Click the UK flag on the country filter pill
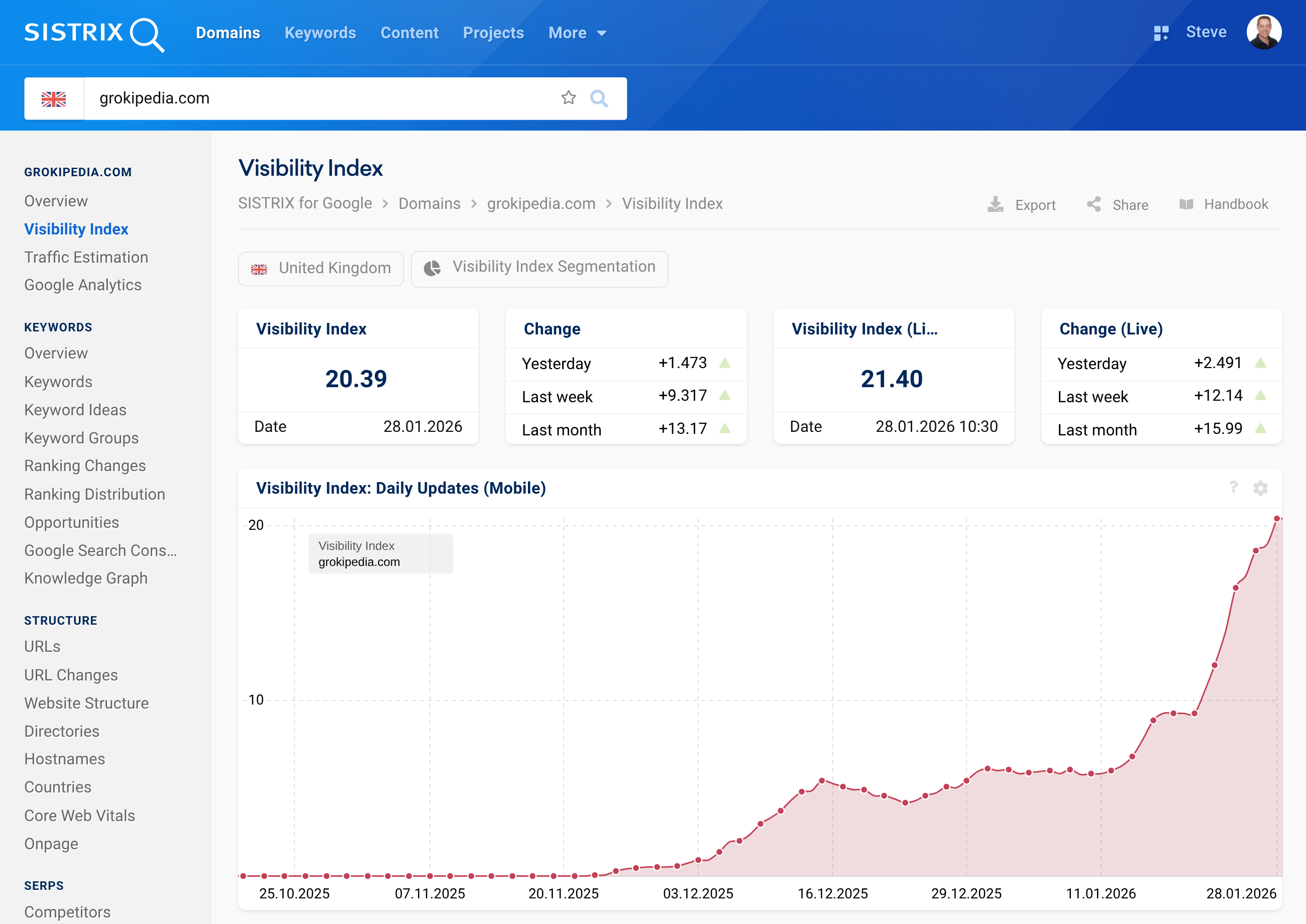The width and height of the screenshot is (1306, 924). point(260,268)
